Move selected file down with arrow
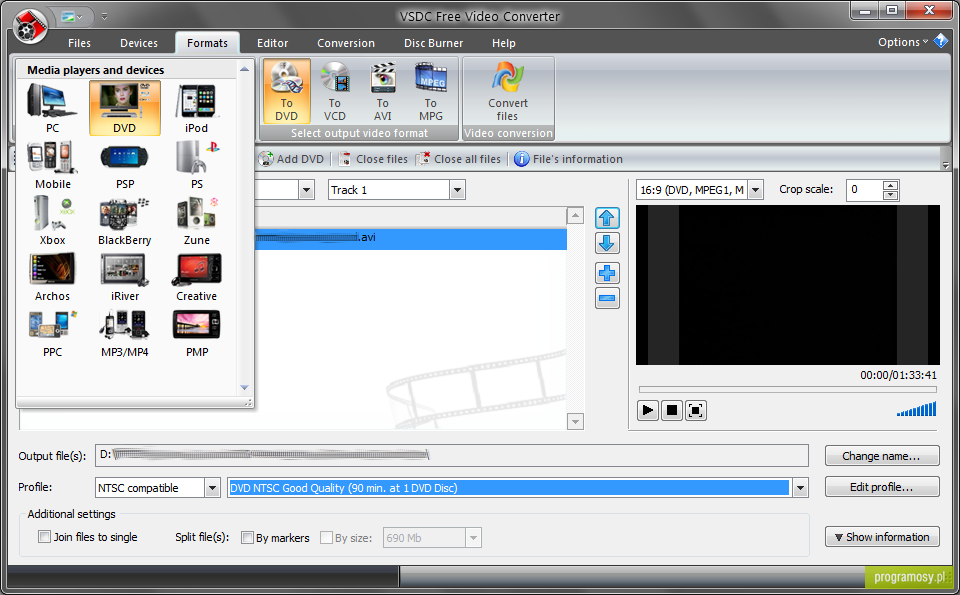This screenshot has height=595, width=960. [x=607, y=244]
